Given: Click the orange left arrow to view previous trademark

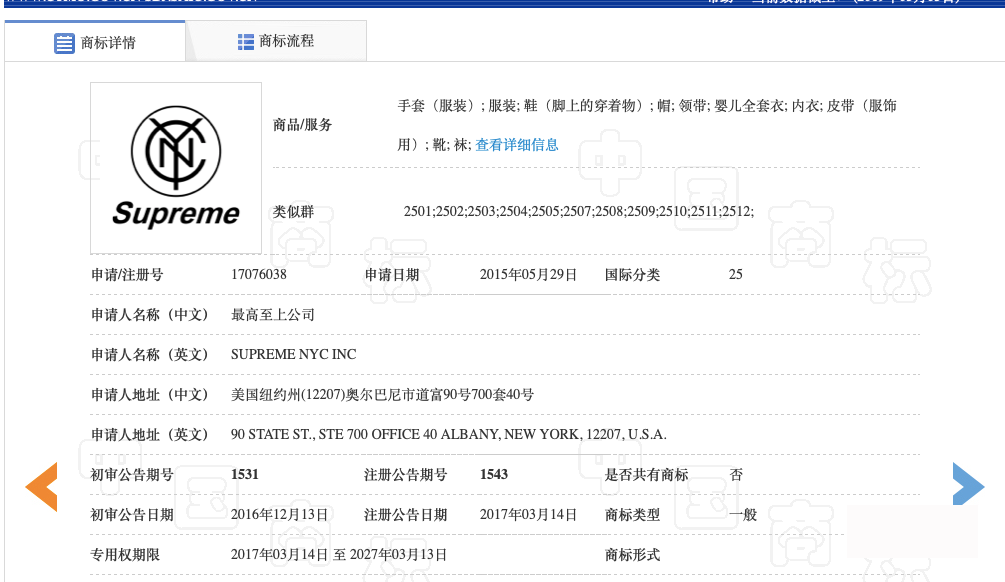Looking at the screenshot, I should [x=41, y=487].
